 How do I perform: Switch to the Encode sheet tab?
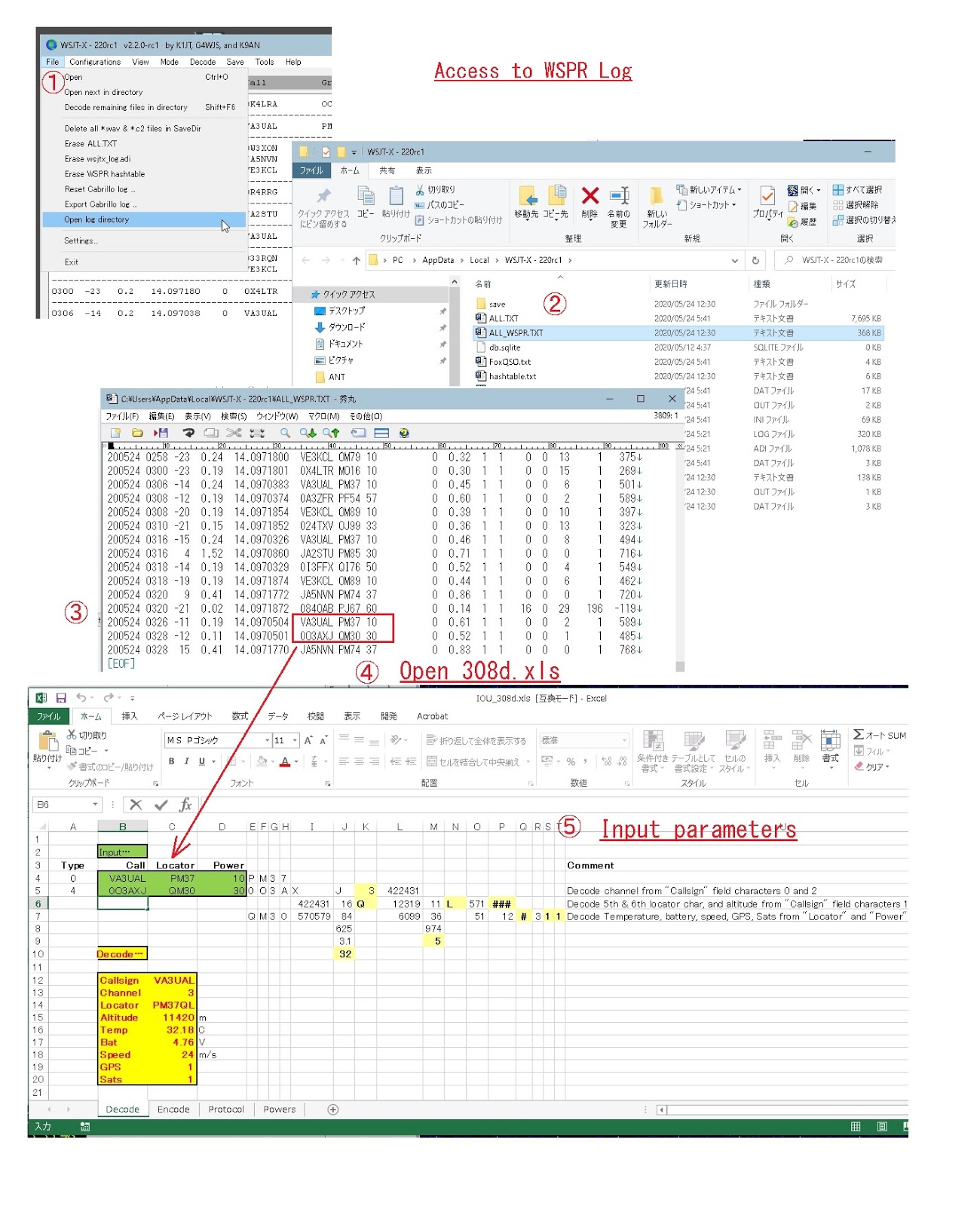173,1109
